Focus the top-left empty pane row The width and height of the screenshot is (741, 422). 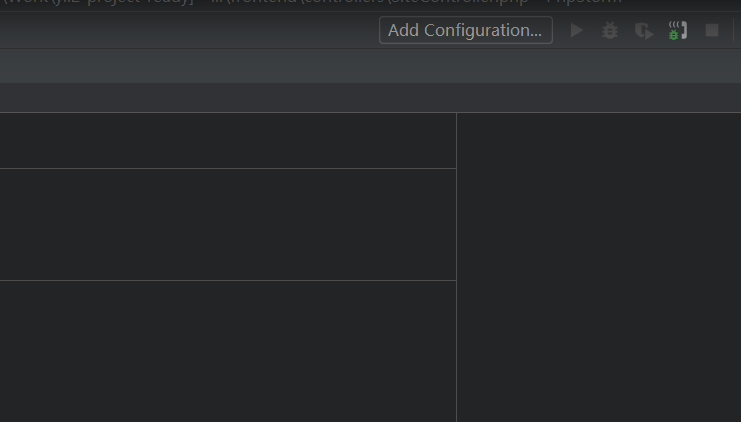point(228,141)
